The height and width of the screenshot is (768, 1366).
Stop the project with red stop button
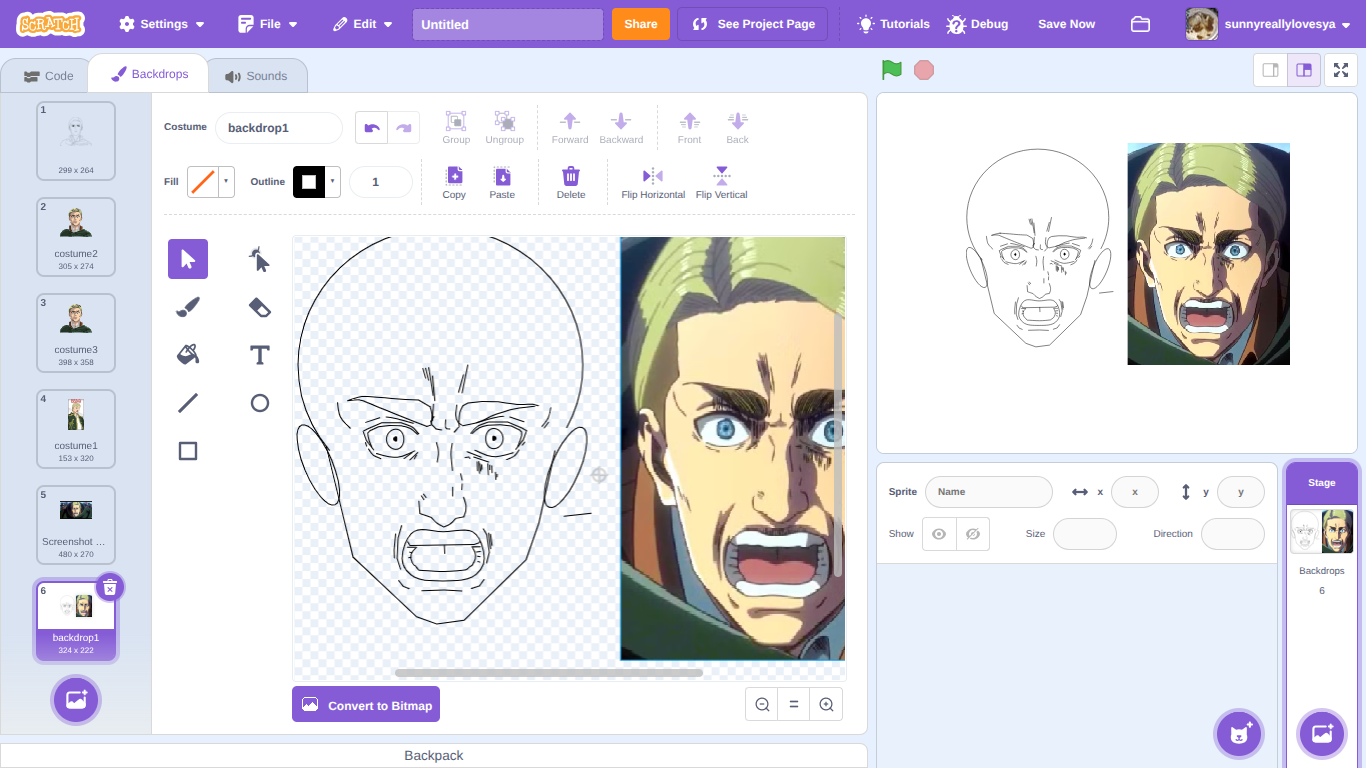(x=924, y=70)
